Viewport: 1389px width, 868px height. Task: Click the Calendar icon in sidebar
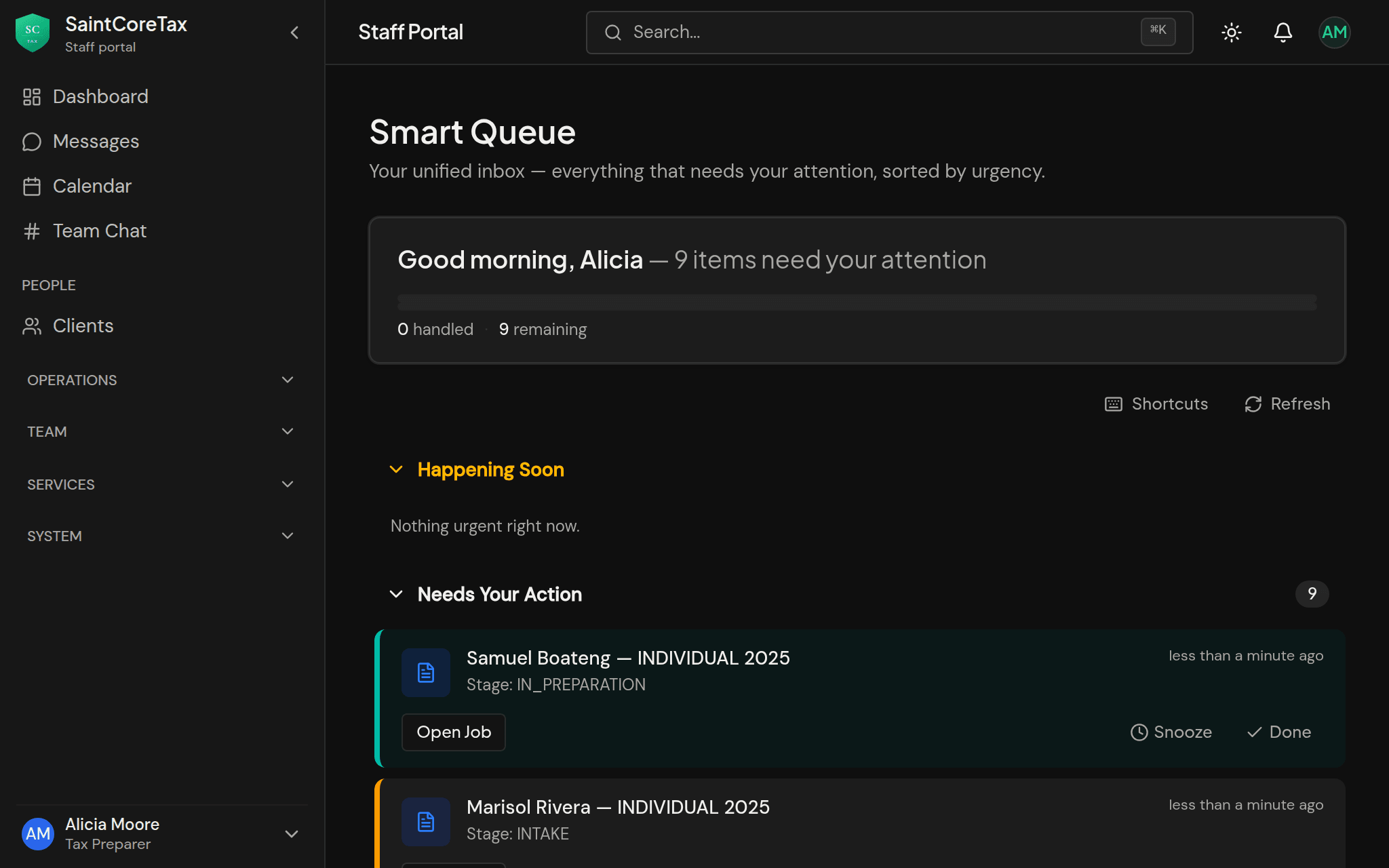click(32, 186)
